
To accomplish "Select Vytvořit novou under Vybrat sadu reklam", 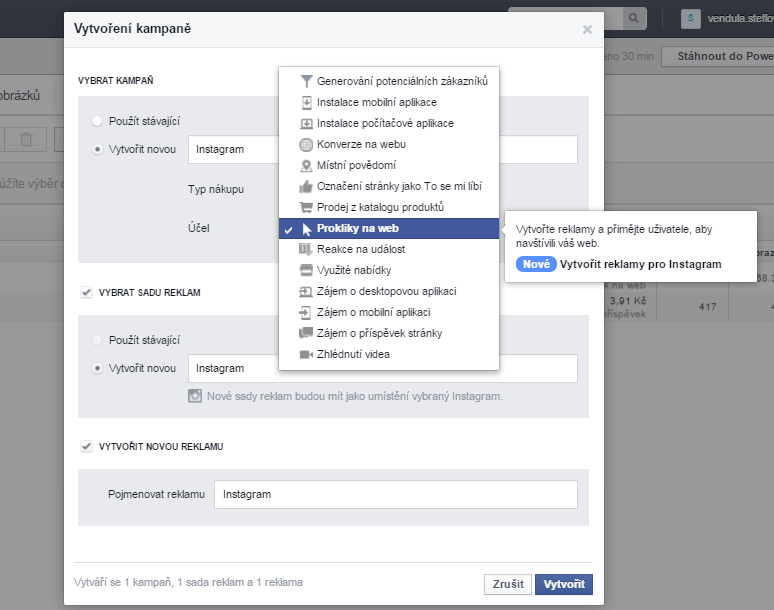I will (97, 368).
